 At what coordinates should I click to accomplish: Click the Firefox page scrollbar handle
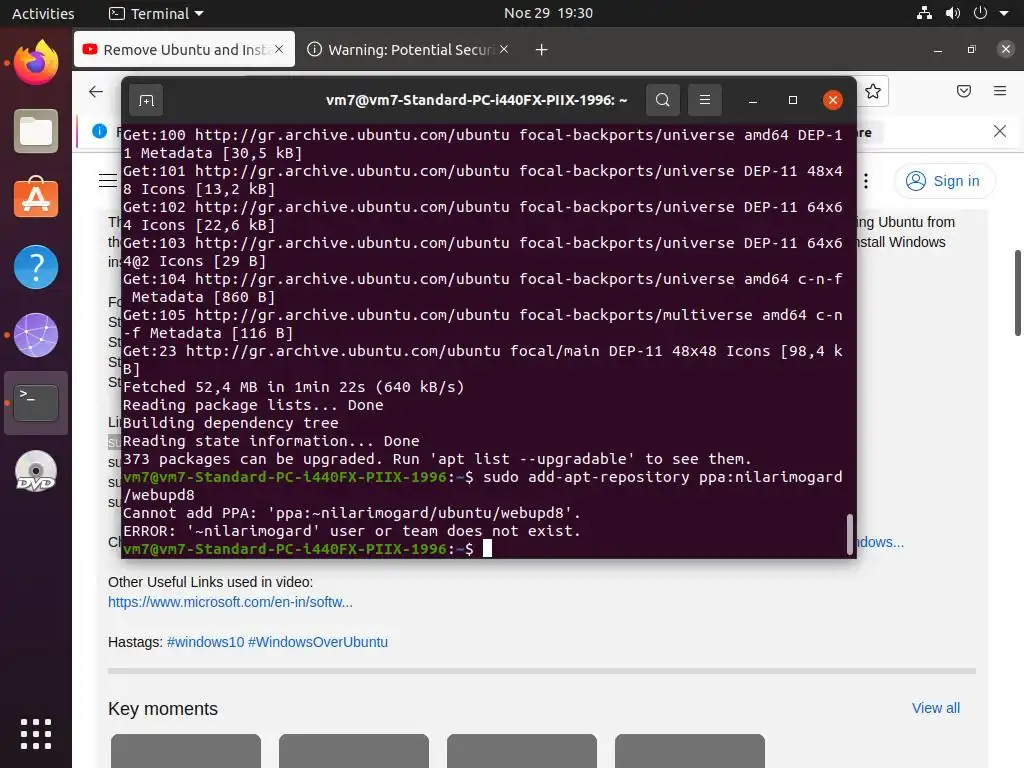coord(1017,292)
